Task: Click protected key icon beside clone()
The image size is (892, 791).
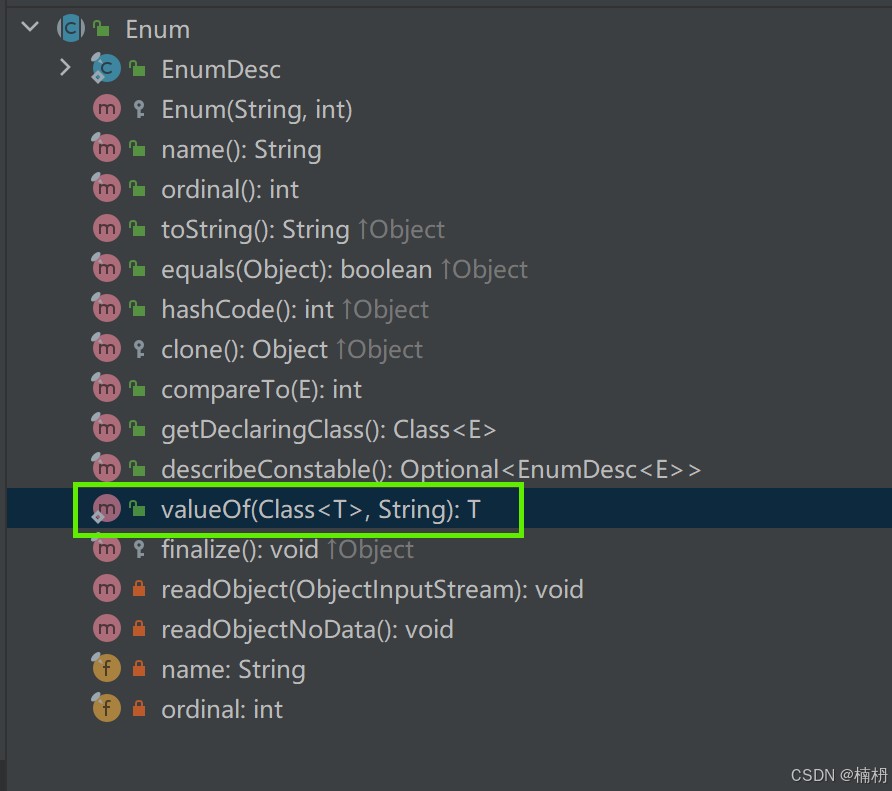Action: tap(139, 349)
